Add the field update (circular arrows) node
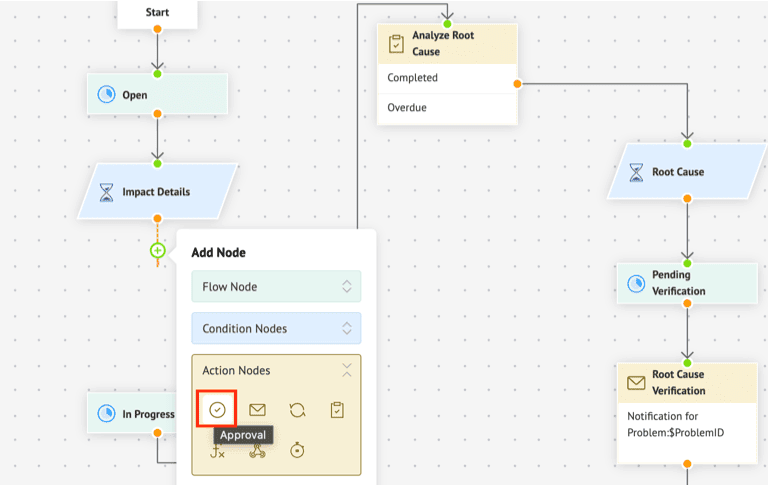Image resolution: width=768 pixels, height=485 pixels. click(x=297, y=410)
